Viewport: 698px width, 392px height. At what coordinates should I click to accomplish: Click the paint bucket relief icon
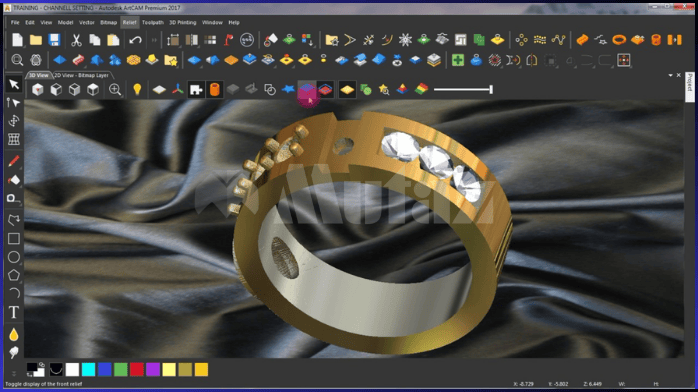[x=271, y=40]
